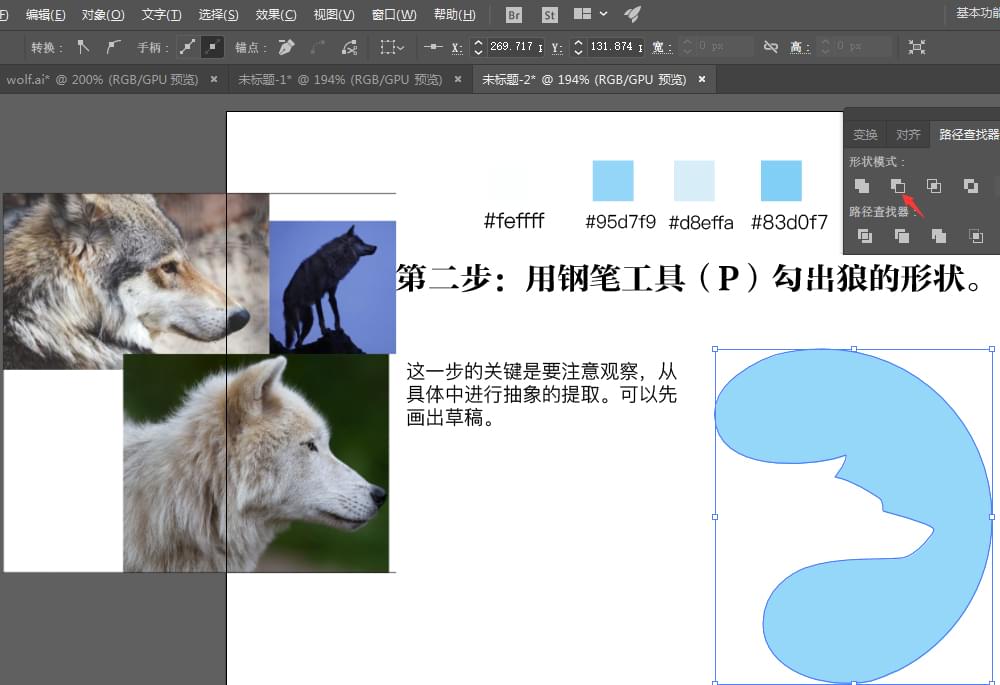Click the X coordinate stepper arrows
This screenshot has height=685, width=1000.
click(478, 47)
